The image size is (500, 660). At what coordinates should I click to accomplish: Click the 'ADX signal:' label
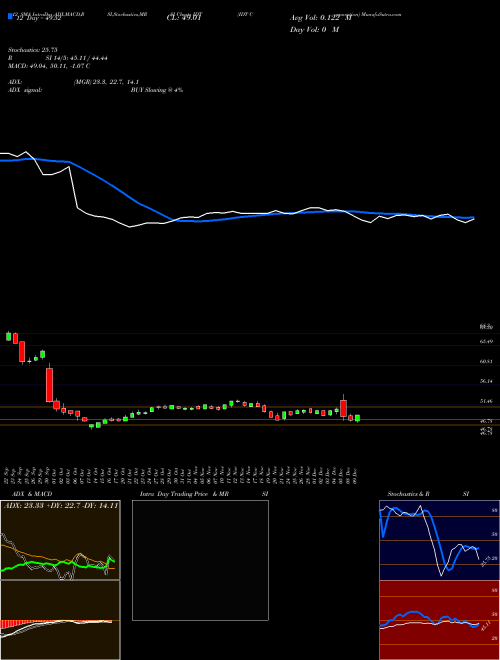pyautogui.click(x=24, y=90)
